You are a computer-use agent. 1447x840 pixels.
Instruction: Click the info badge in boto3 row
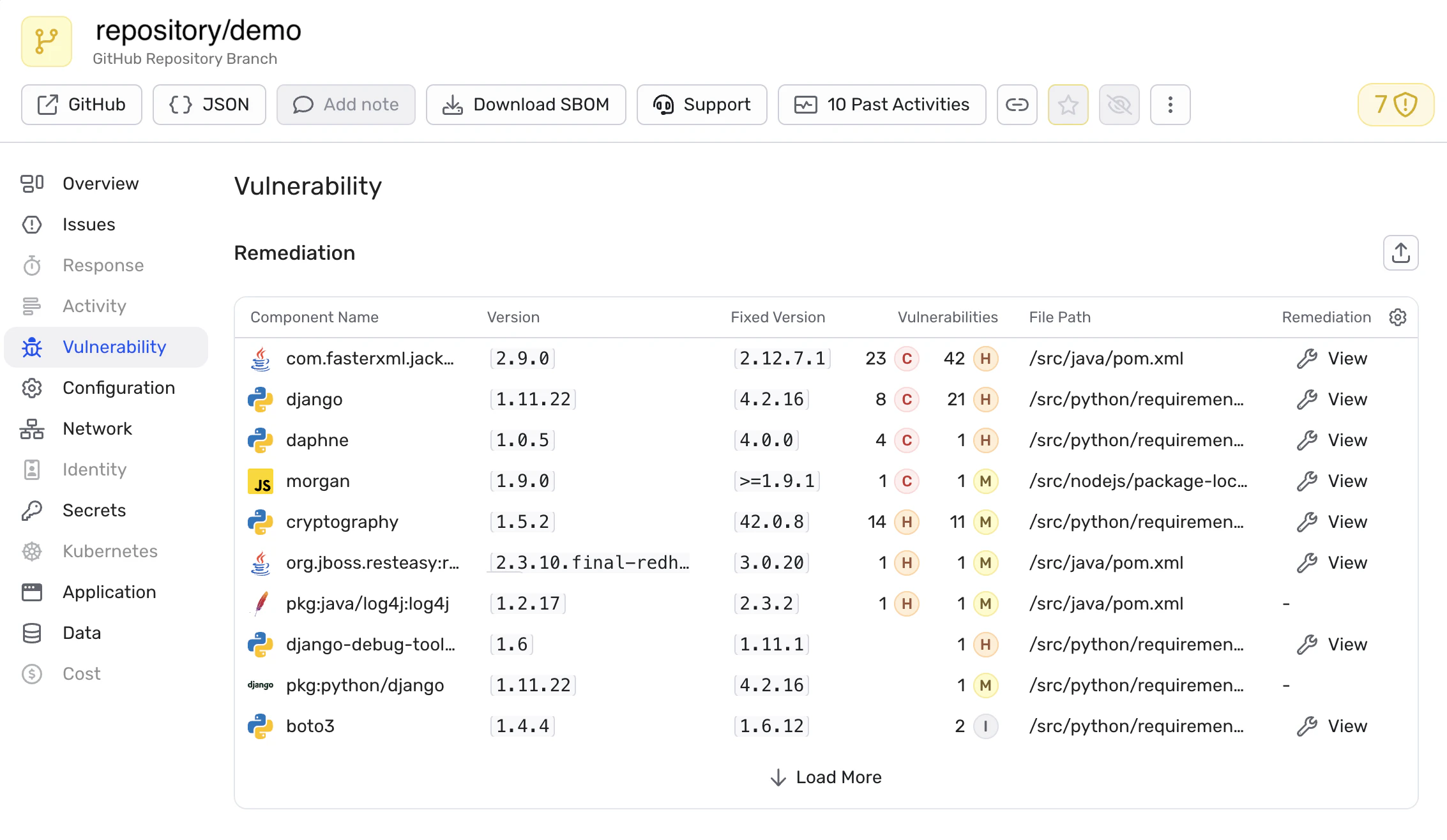[x=986, y=726]
